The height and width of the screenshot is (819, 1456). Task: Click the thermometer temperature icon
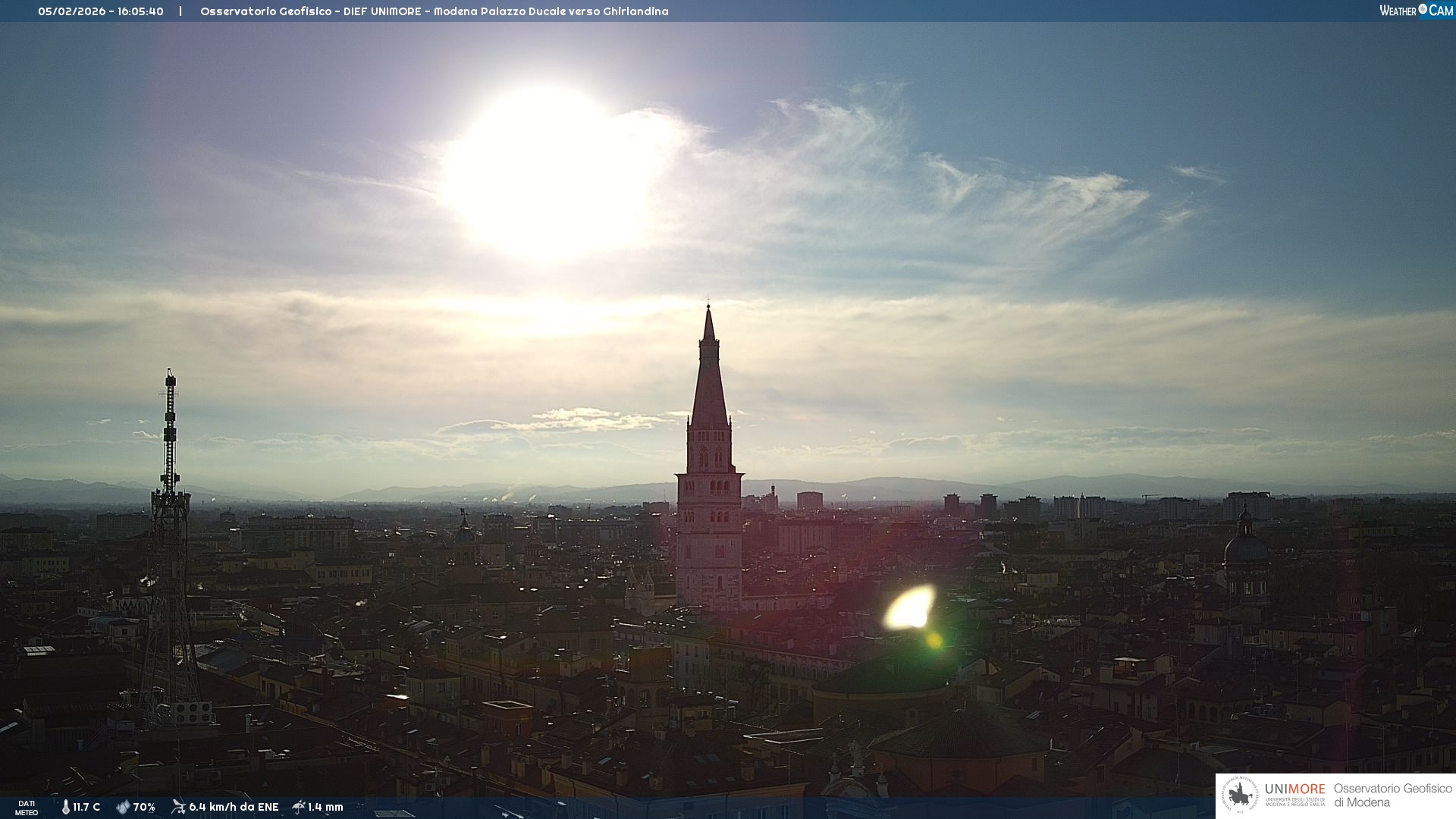pyautogui.click(x=66, y=807)
